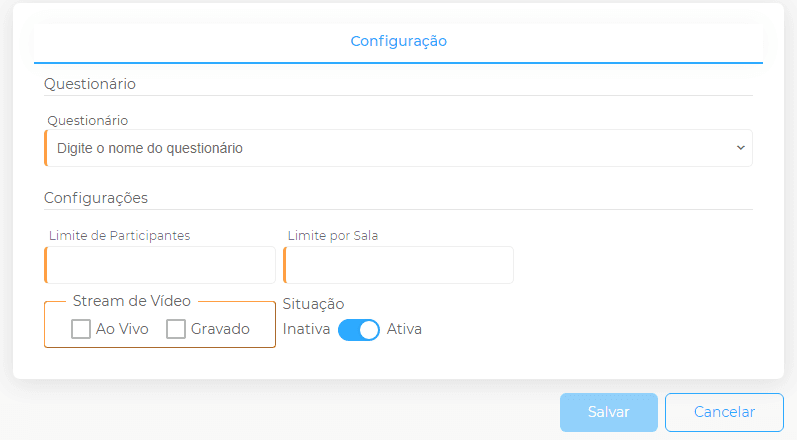
Task: Click the chevron arrow in Questionário dropdown
Action: (741, 148)
